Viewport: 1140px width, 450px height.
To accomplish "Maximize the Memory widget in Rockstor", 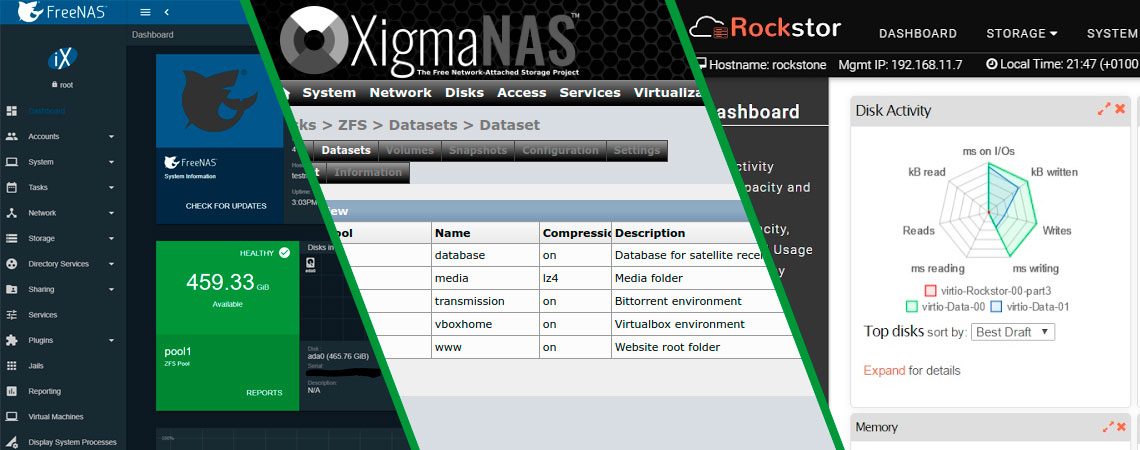I will point(1107,427).
